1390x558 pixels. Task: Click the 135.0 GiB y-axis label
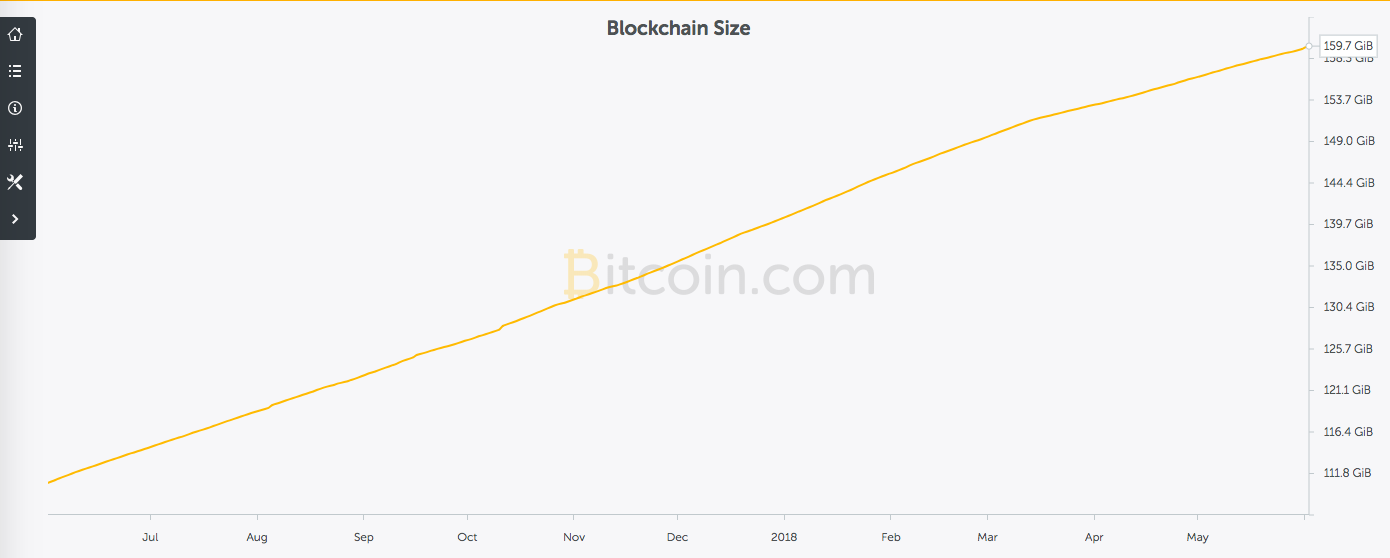[1348, 266]
